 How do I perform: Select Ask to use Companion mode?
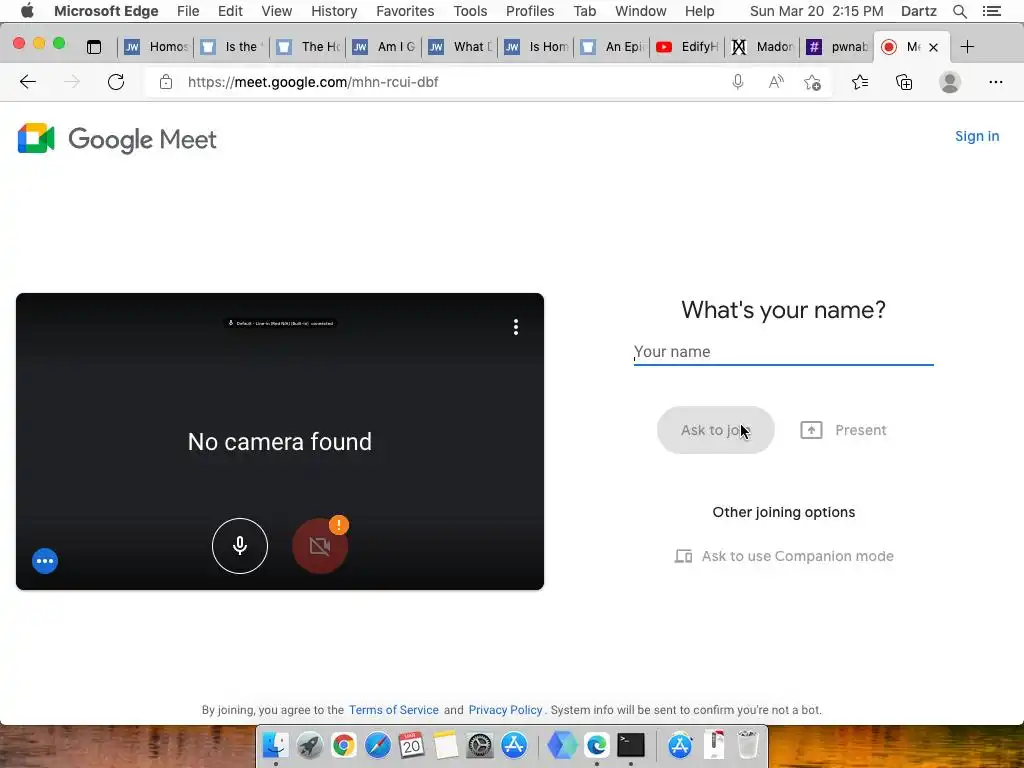(x=784, y=556)
